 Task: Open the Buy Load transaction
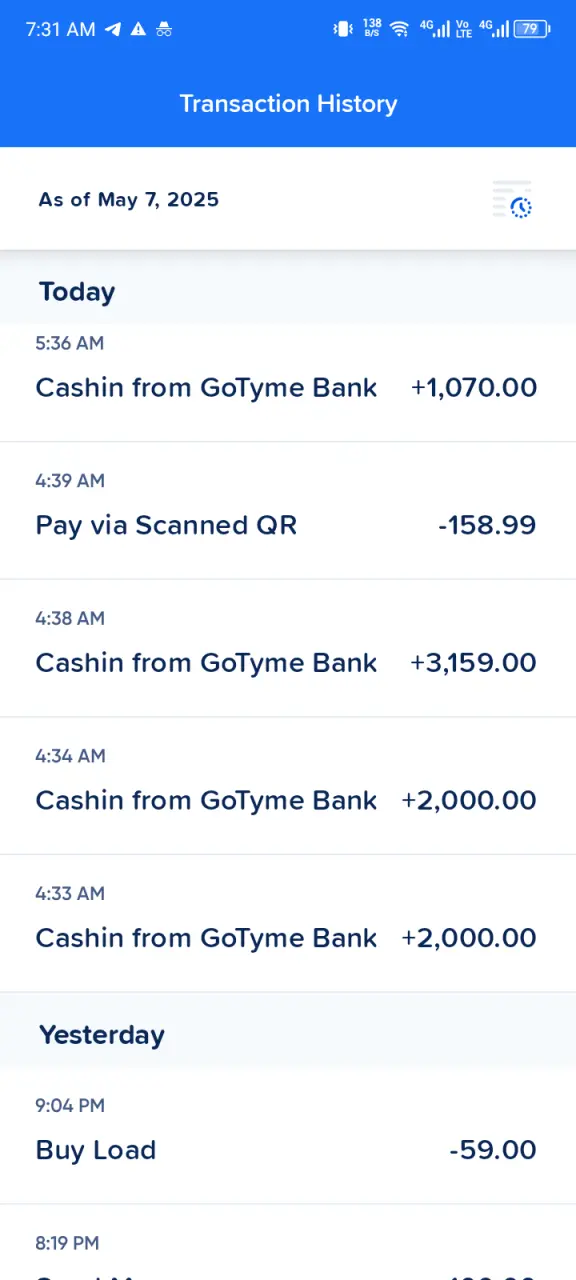click(x=288, y=1135)
